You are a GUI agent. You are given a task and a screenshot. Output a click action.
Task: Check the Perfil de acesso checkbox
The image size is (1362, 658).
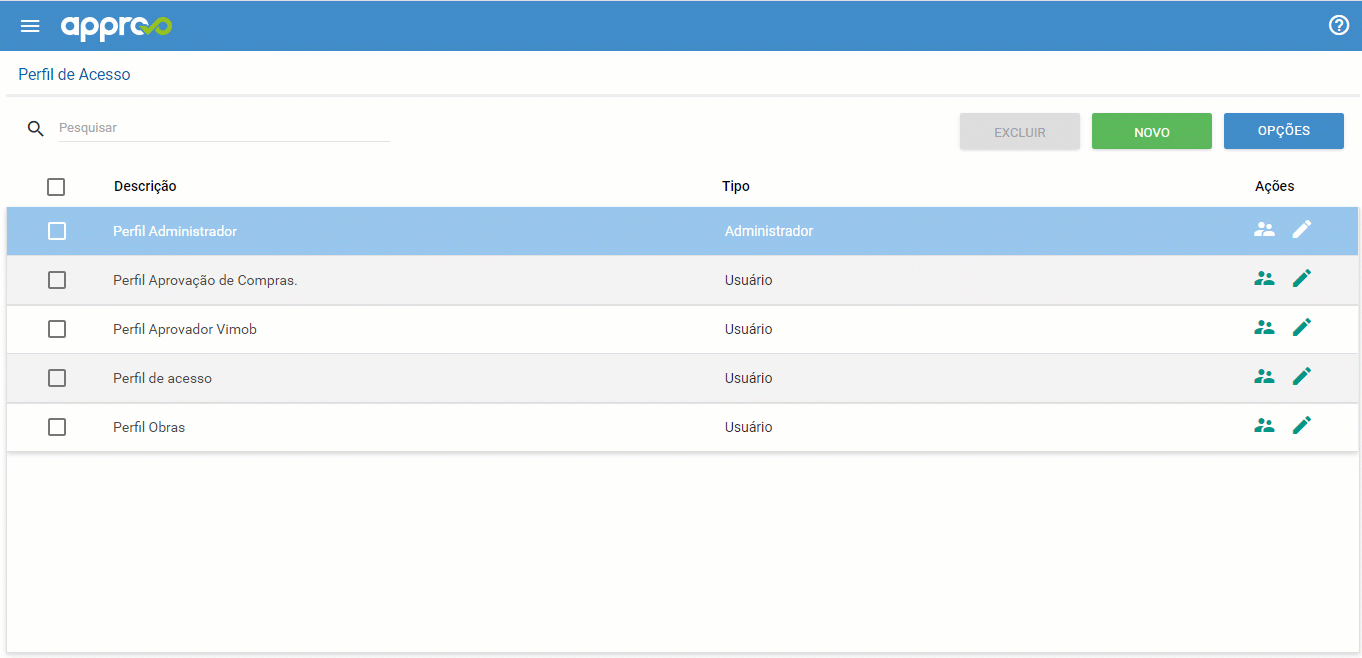(57, 378)
